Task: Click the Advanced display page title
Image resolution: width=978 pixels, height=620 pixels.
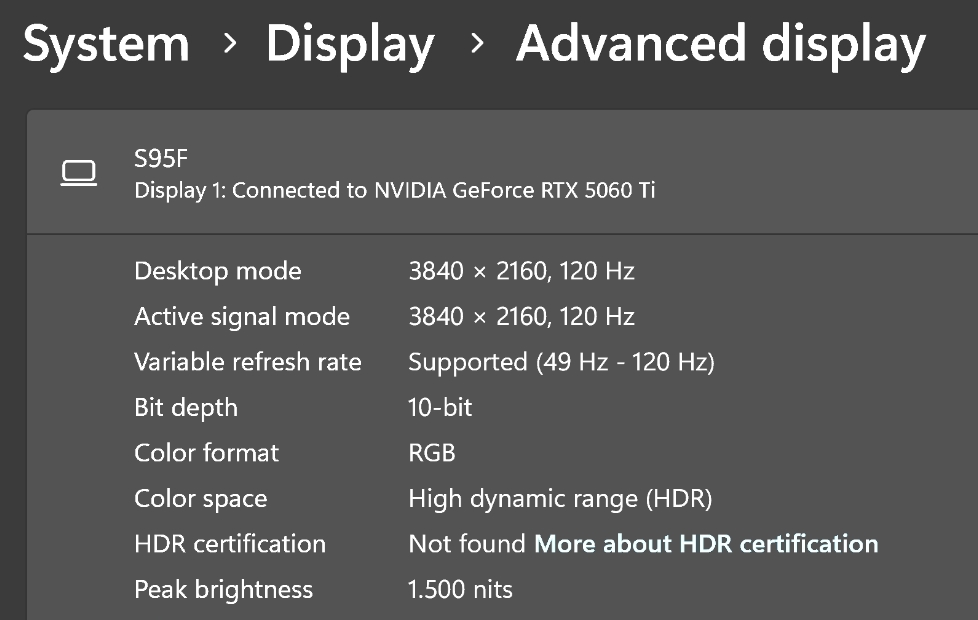Action: coord(720,45)
